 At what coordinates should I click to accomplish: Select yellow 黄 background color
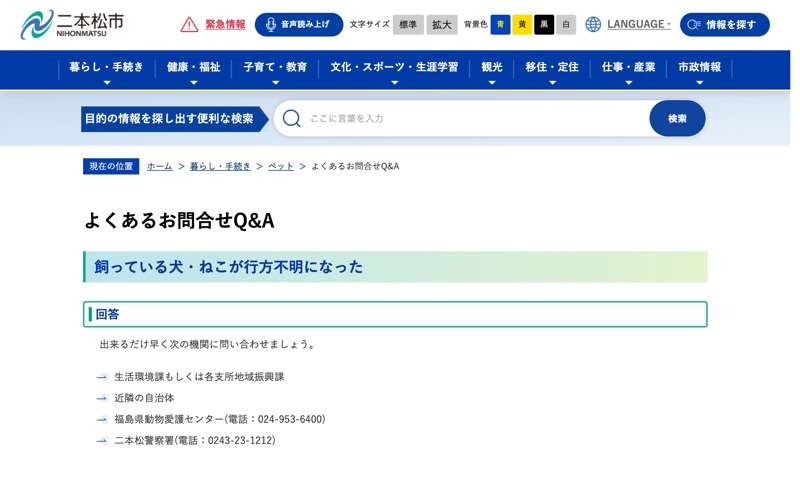(522, 24)
